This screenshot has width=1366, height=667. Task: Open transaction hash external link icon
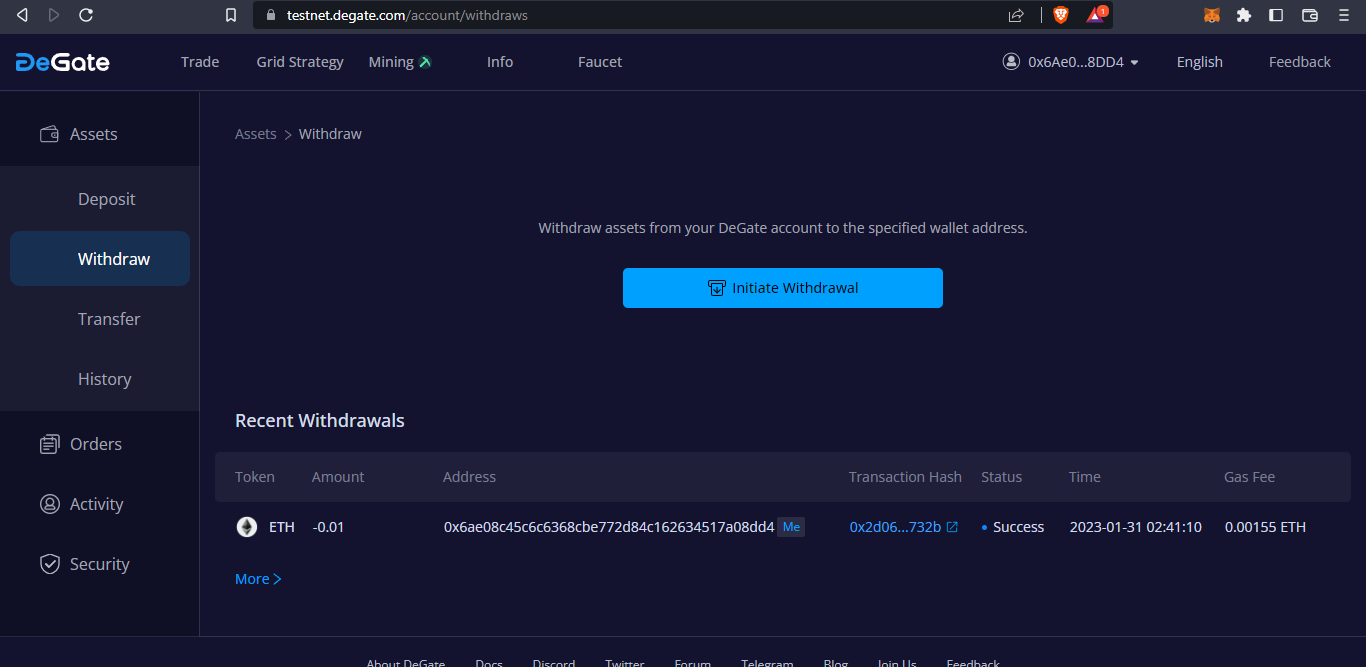pos(953,527)
